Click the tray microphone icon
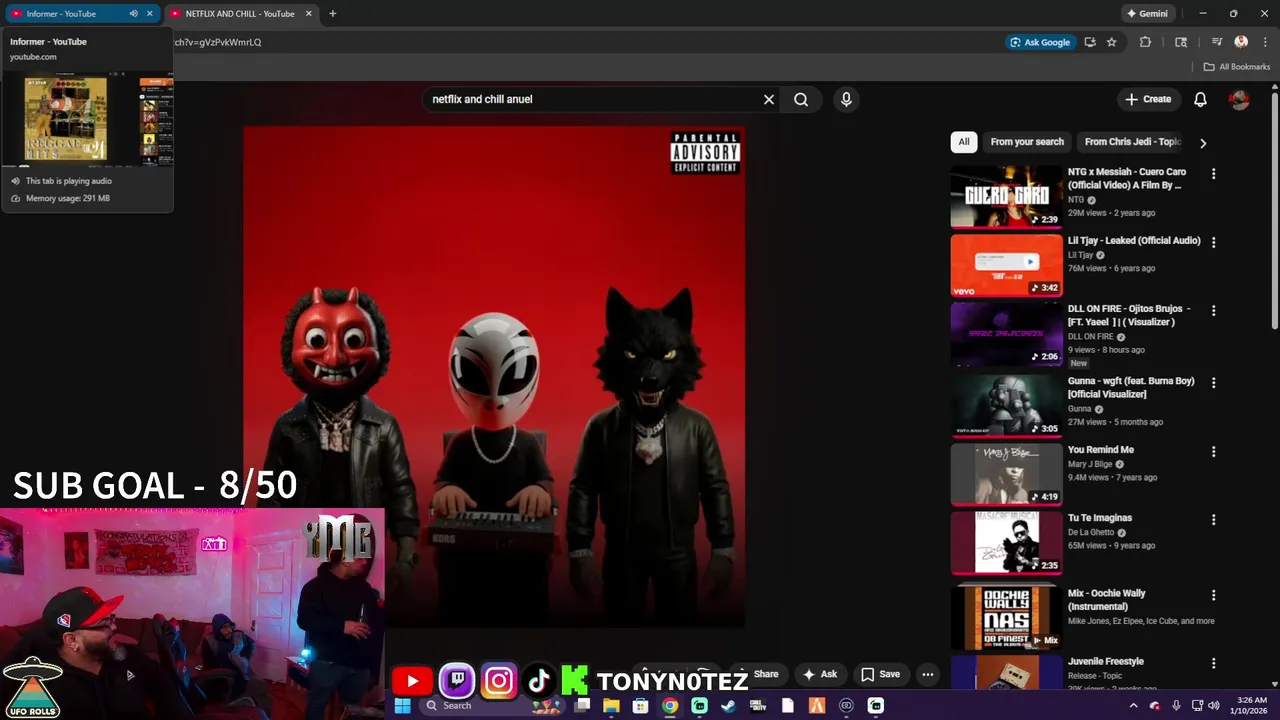Screen dimensions: 1280x720 tap(1176, 705)
